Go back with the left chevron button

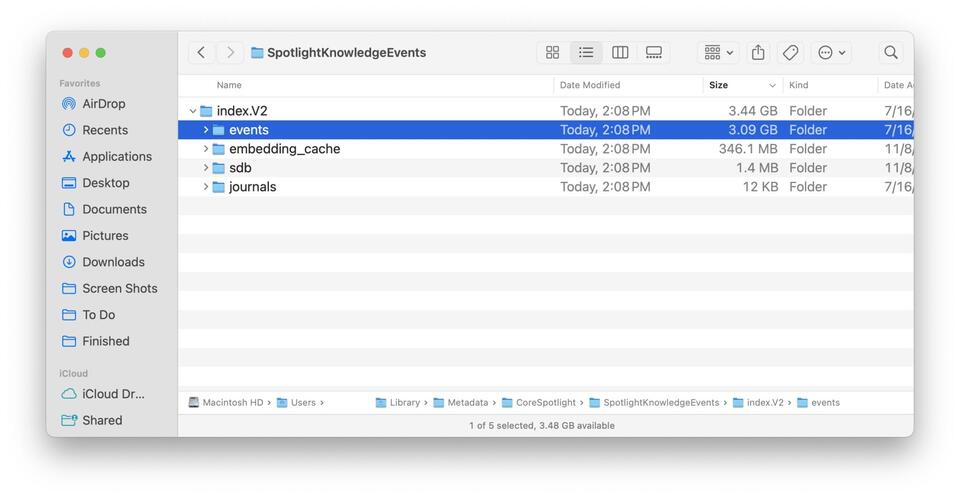pyautogui.click(x=201, y=53)
